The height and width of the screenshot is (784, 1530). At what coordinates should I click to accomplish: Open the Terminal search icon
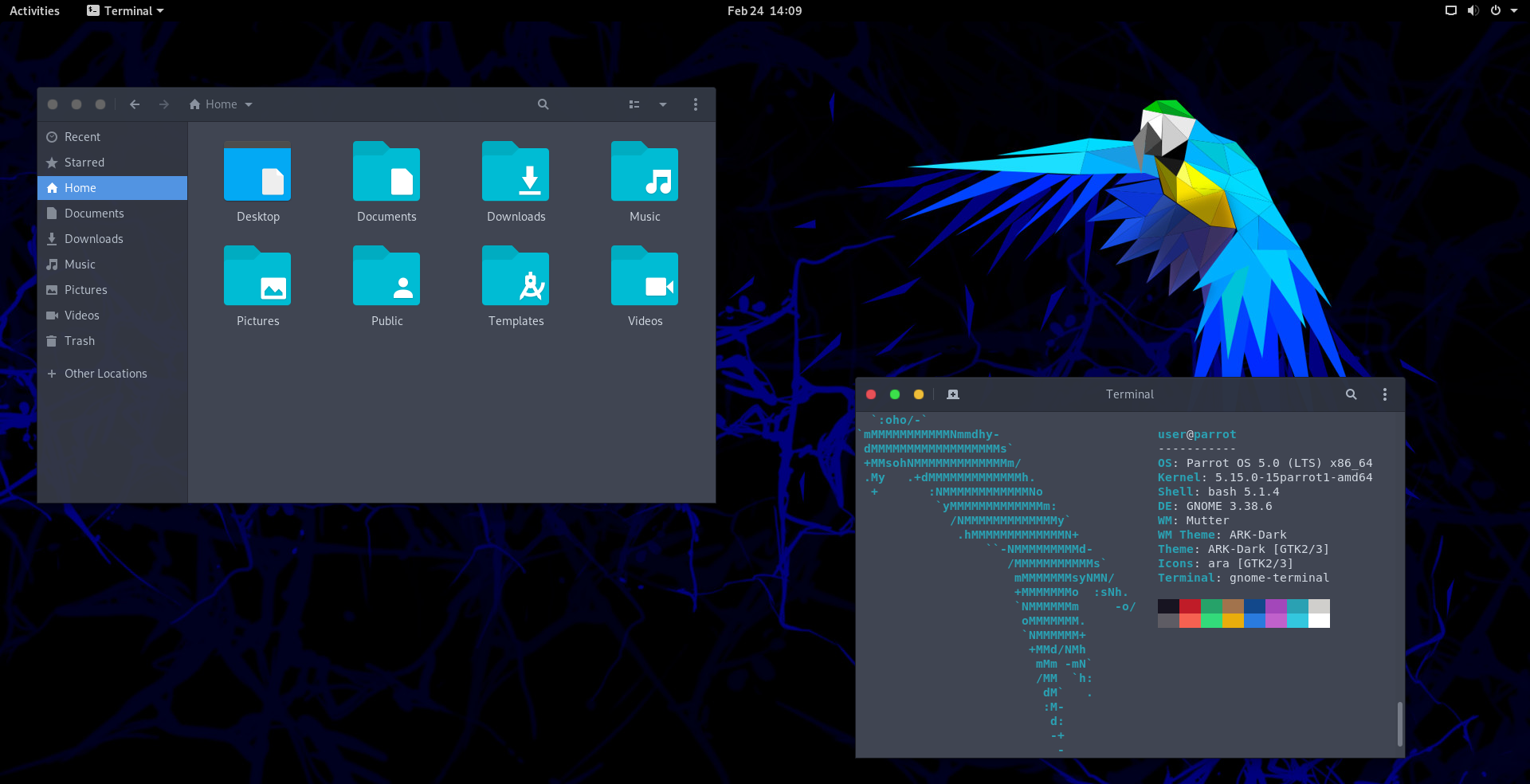[1351, 394]
